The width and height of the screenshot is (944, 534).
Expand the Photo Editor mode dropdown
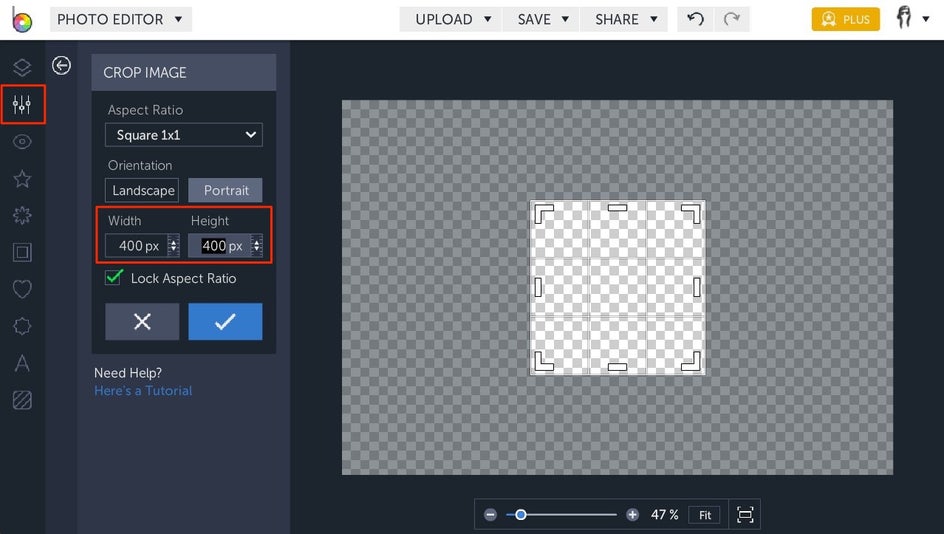[120, 19]
